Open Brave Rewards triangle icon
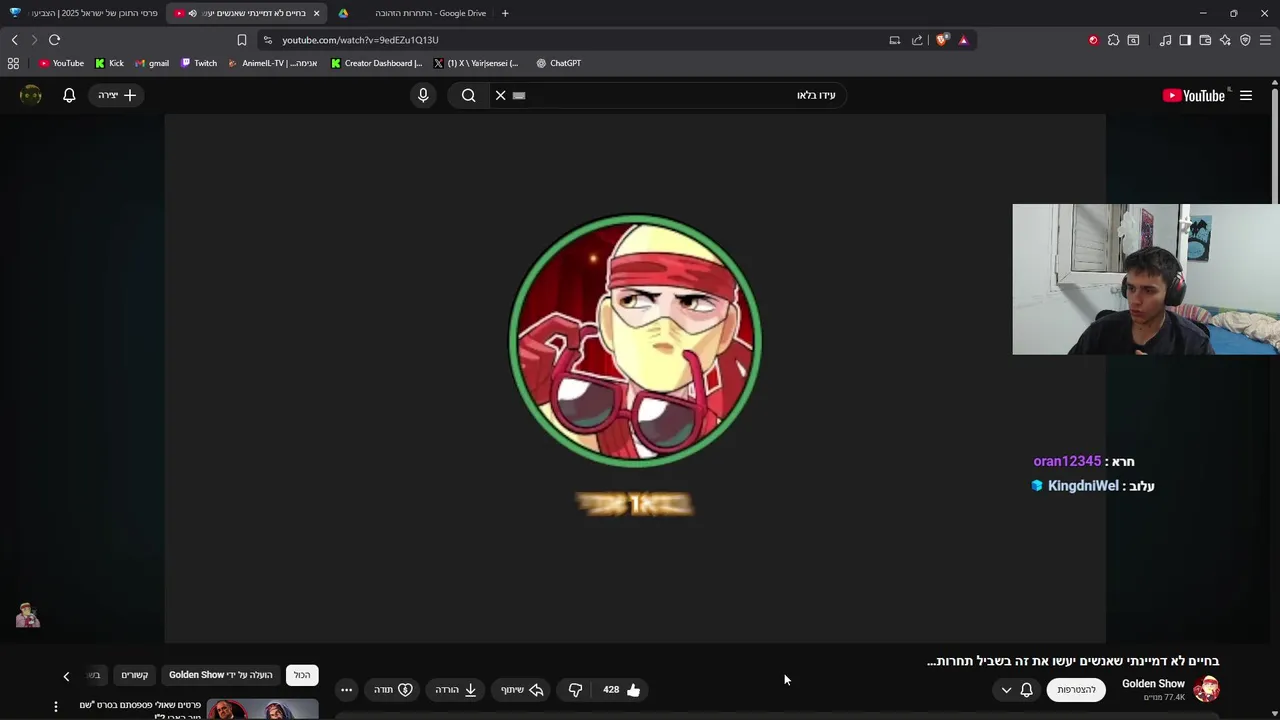Screen dimensions: 1280x720 tap(963, 40)
